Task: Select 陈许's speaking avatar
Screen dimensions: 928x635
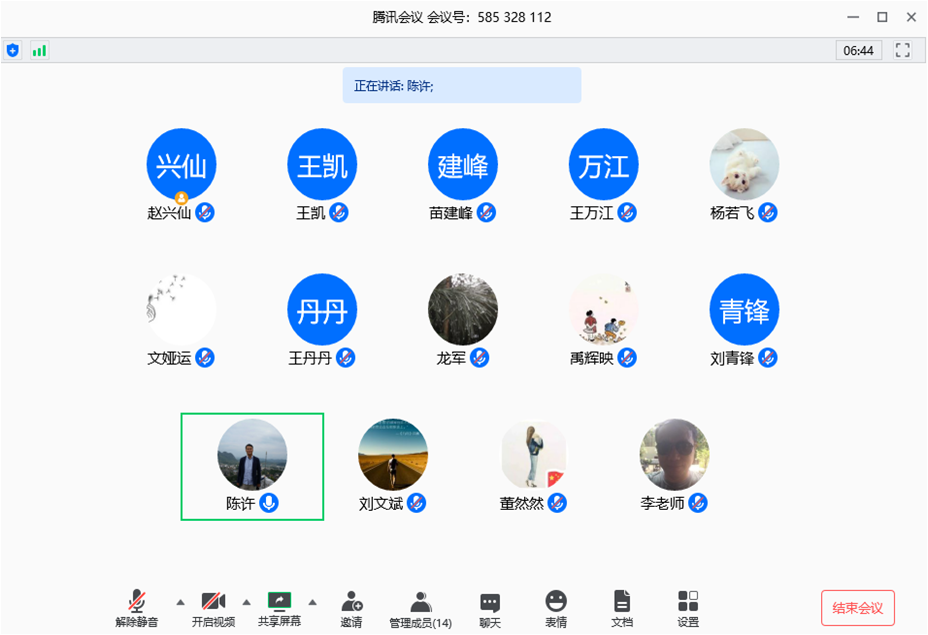Action: click(252, 455)
